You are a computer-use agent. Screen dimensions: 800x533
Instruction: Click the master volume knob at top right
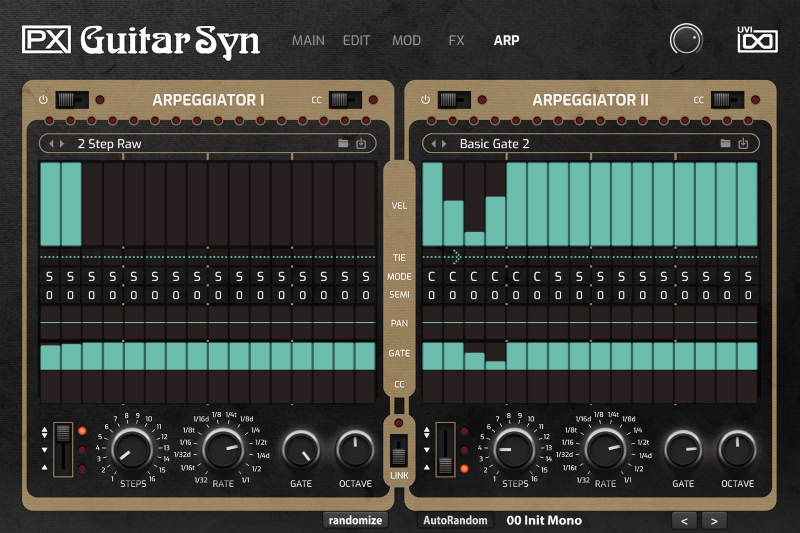pyautogui.click(x=686, y=39)
